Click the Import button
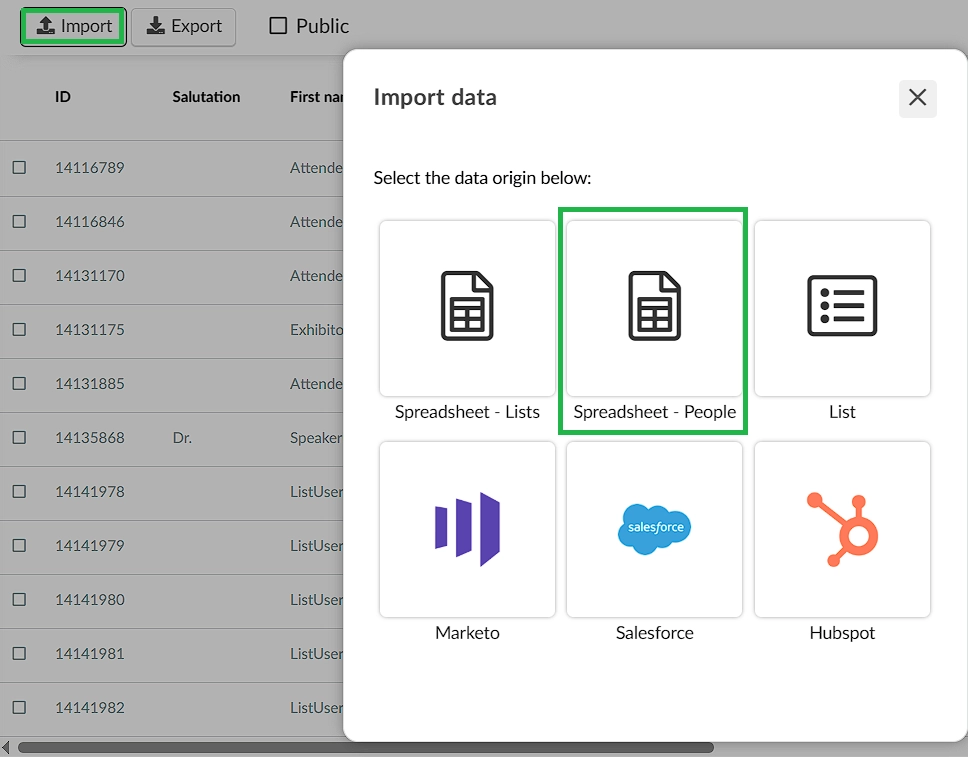968x757 pixels. [x=73, y=27]
